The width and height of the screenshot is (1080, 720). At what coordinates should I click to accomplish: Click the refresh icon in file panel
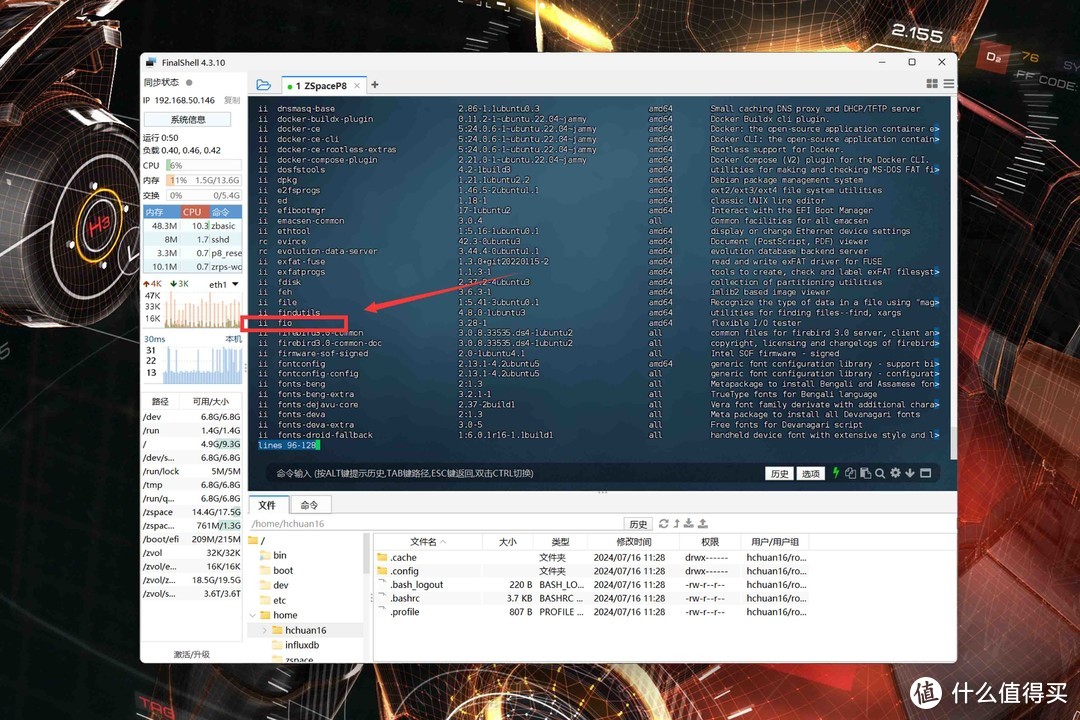coord(664,523)
